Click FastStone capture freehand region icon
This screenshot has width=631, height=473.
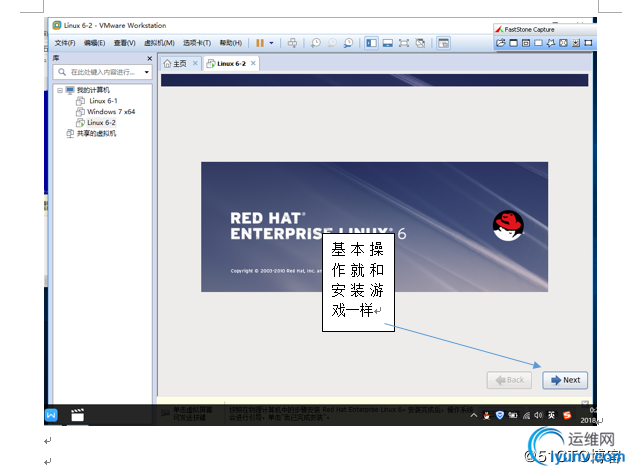(x=551, y=43)
